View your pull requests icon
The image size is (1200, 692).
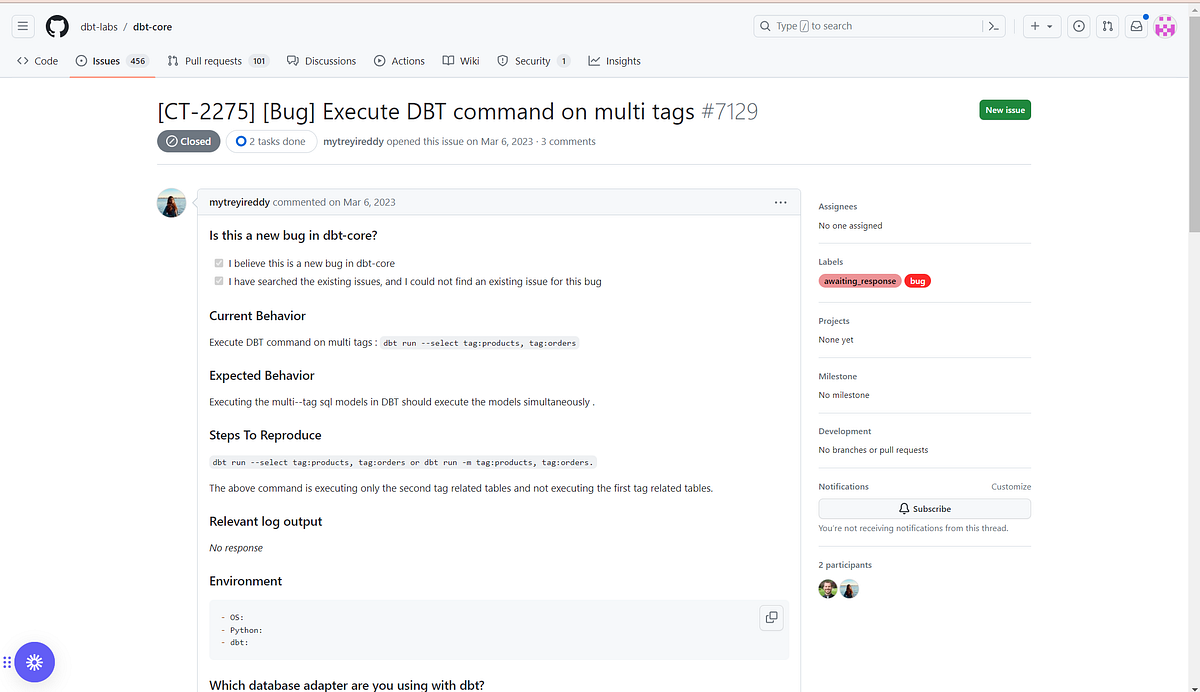pyautogui.click(x=1107, y=25)
